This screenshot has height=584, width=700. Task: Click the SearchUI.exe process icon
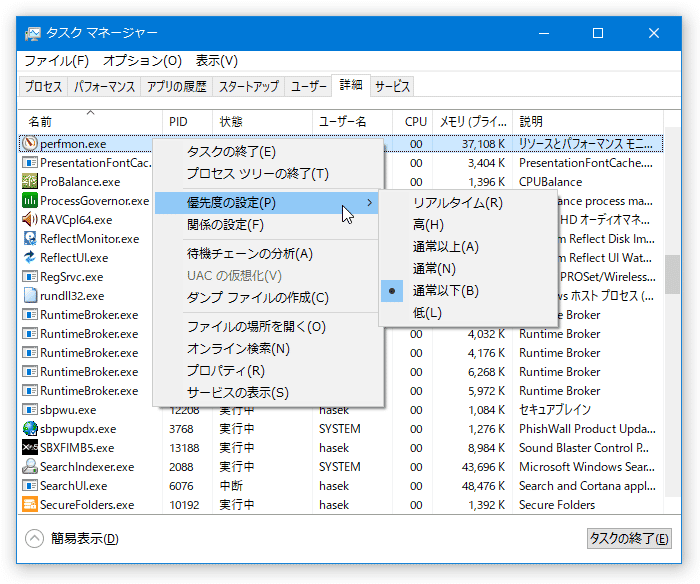point(30,485)
